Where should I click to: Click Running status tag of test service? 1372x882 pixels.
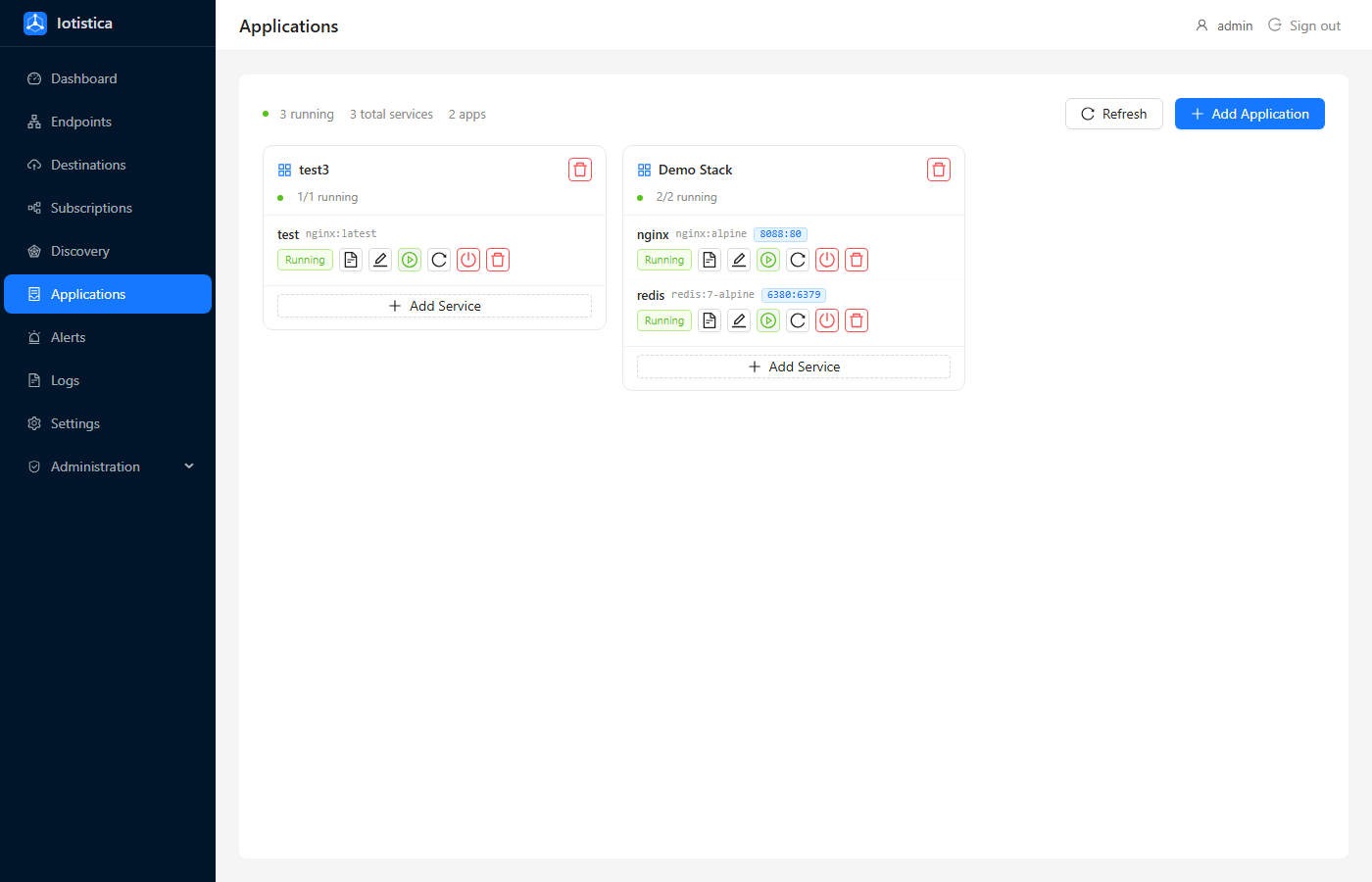(x=305, y=260)
